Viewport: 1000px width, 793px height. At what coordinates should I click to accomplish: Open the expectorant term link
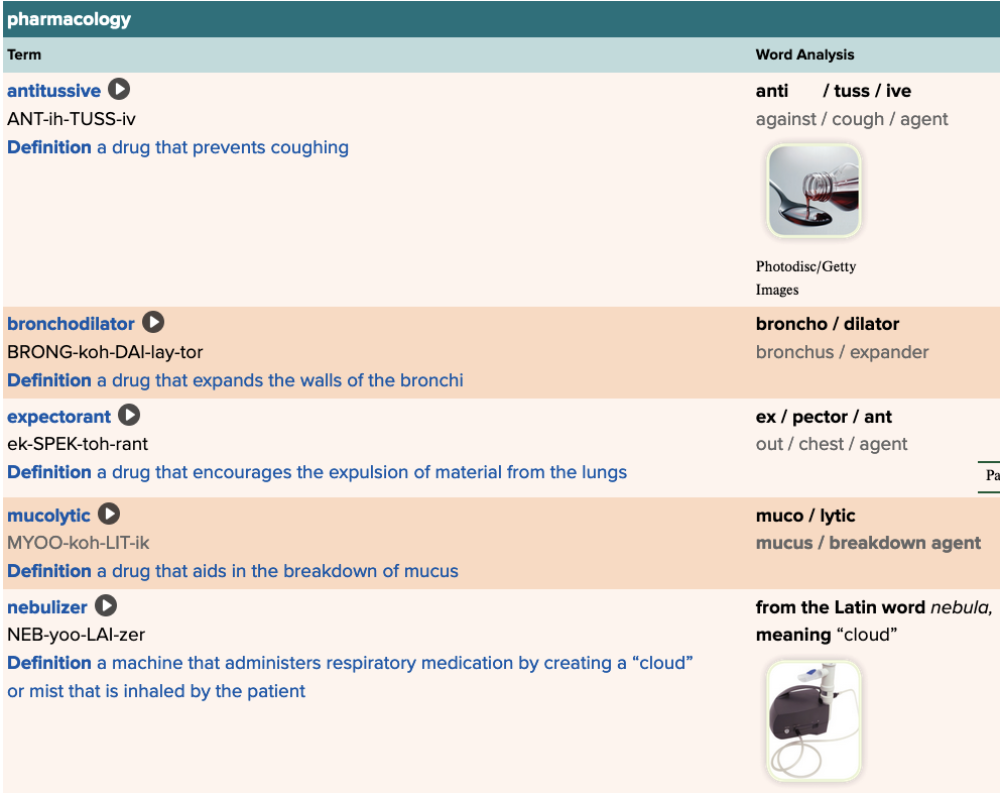coord(59,416)
